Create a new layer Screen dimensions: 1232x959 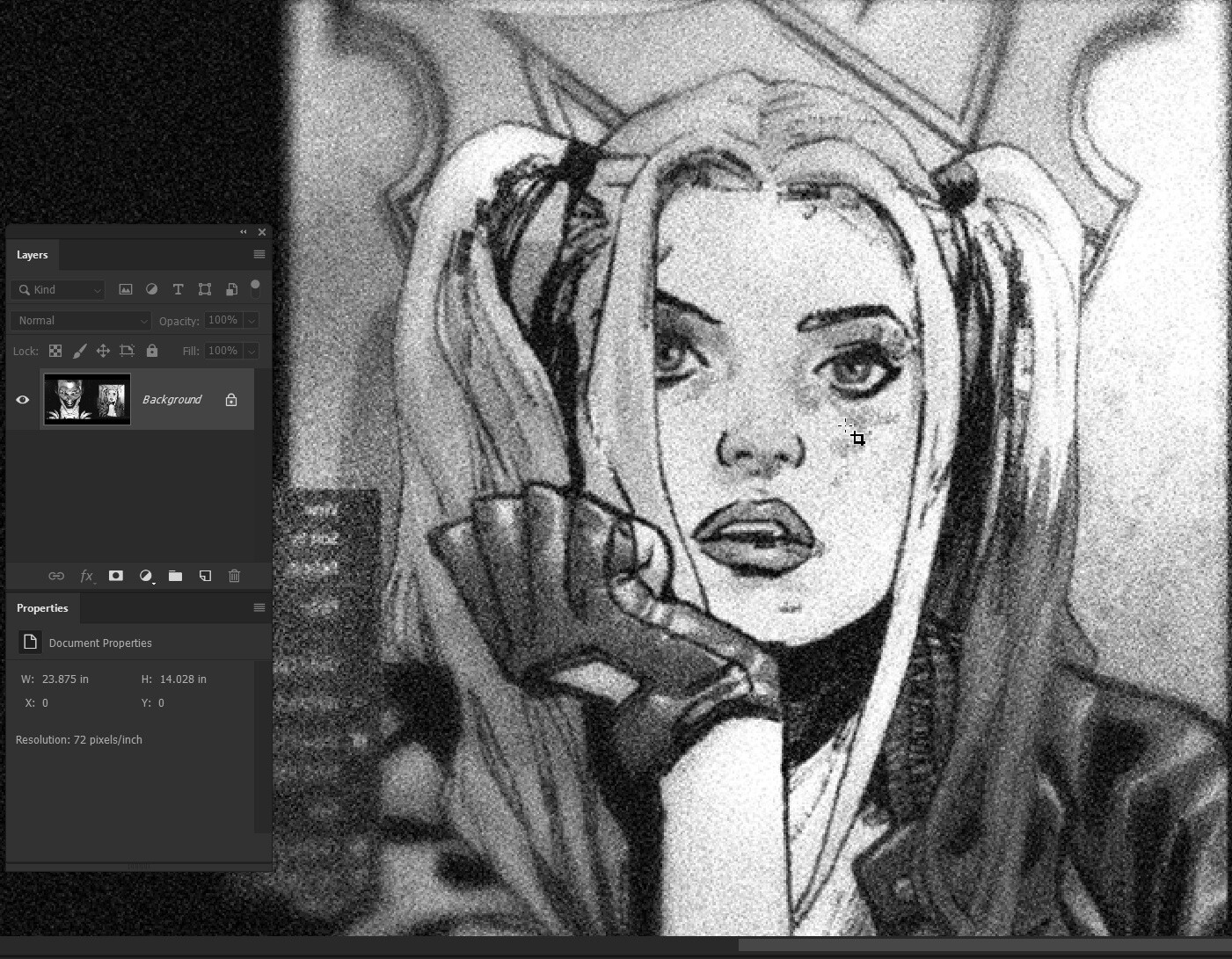pos(205,576)
